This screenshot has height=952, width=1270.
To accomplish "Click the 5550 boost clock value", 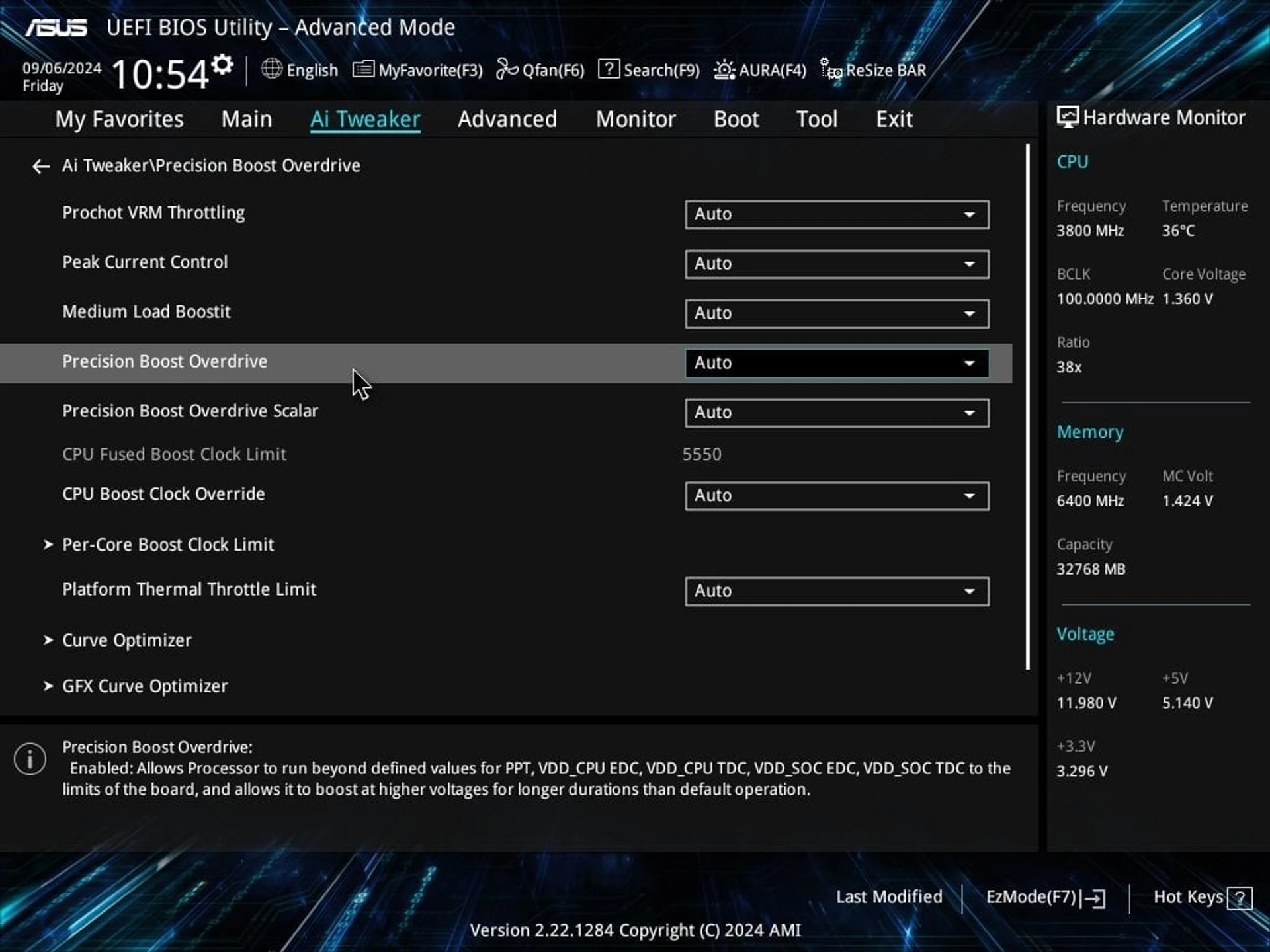I will click(702, 454).
